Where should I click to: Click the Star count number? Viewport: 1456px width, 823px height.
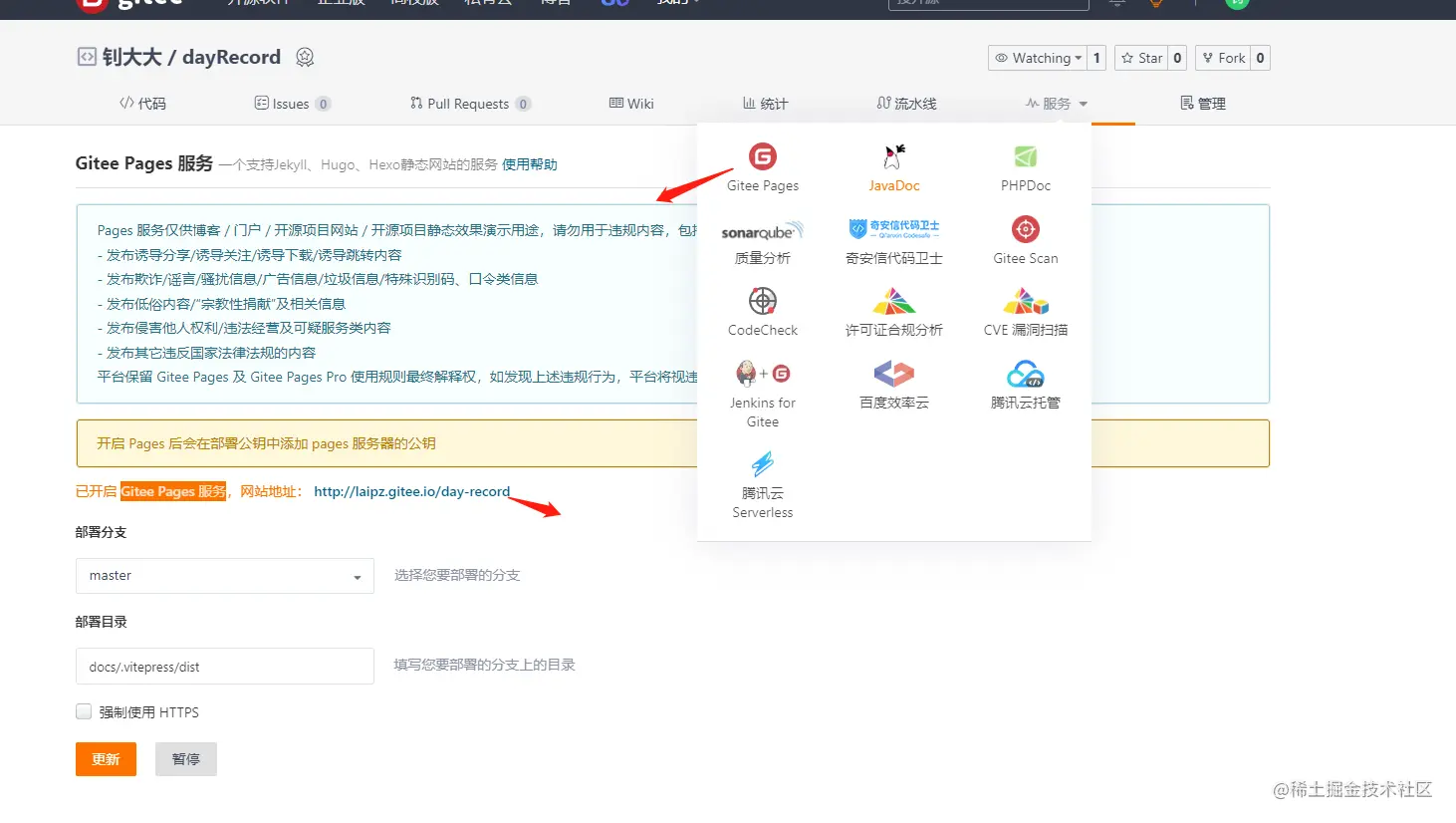(1177, 58)
